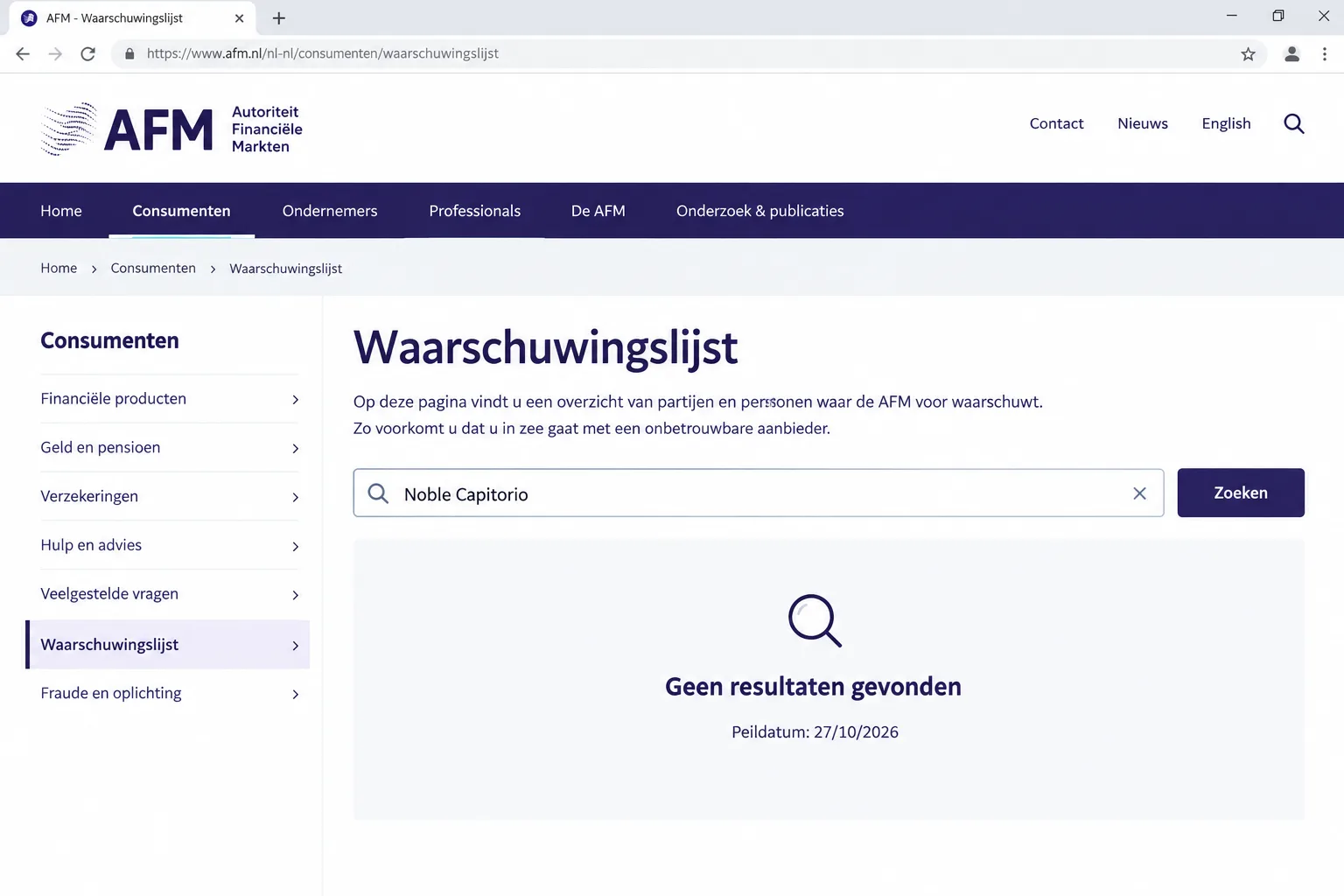Open the browser profile icon
Image resolution: width=1344 pixels, height=896 pixels.
click(x=1291, y=54)
